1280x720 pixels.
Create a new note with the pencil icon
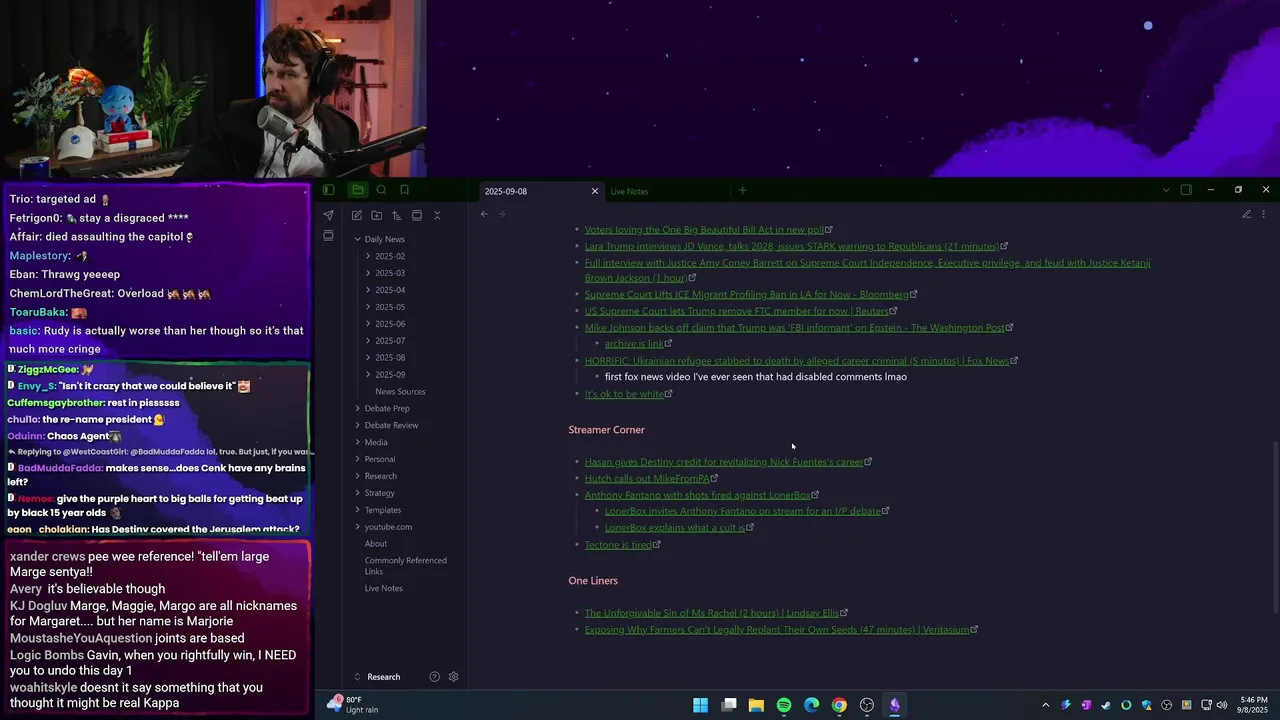(x=356, y=215)
